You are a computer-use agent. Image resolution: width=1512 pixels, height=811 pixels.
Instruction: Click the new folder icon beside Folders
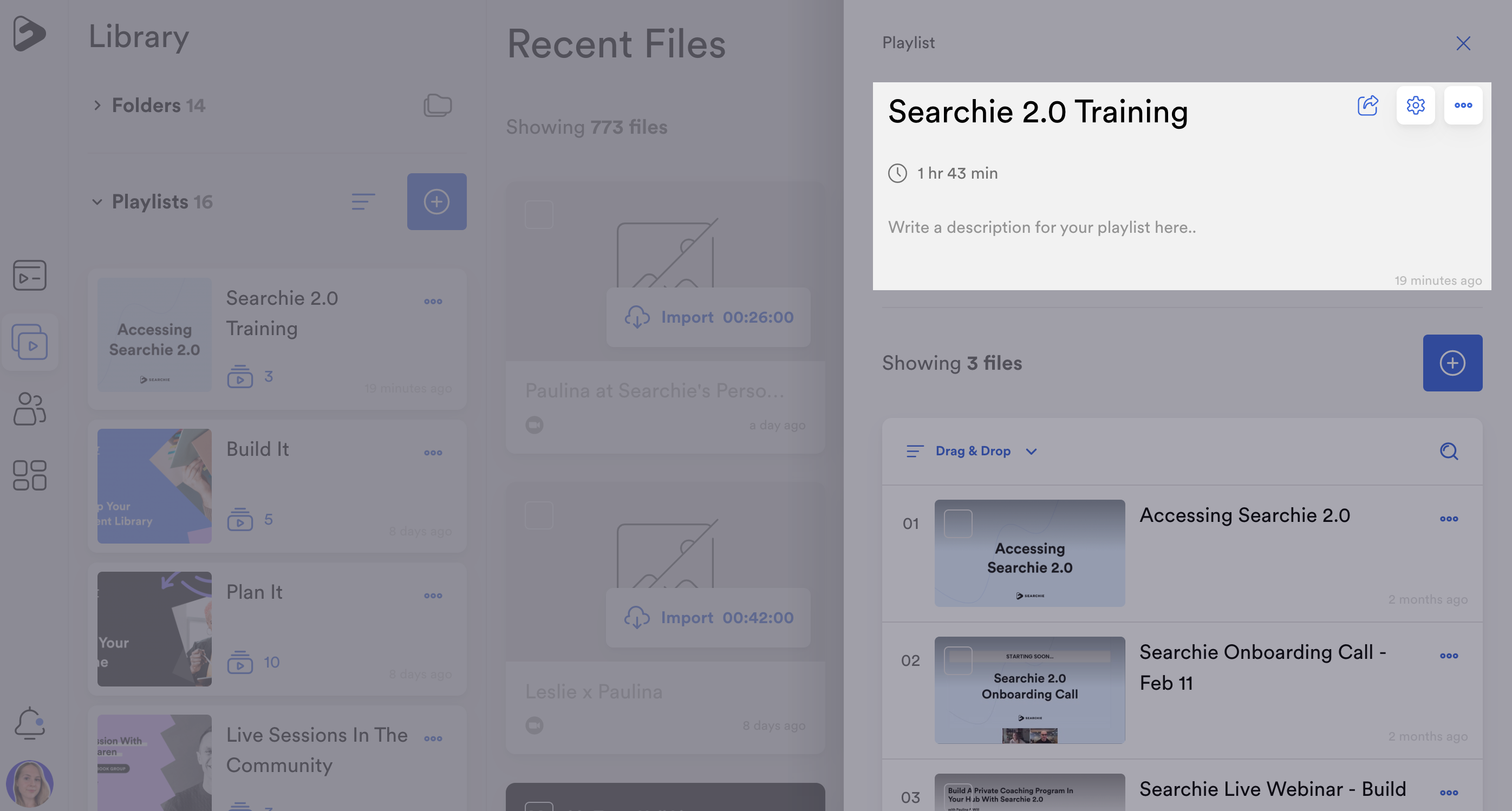click(437, 106)
